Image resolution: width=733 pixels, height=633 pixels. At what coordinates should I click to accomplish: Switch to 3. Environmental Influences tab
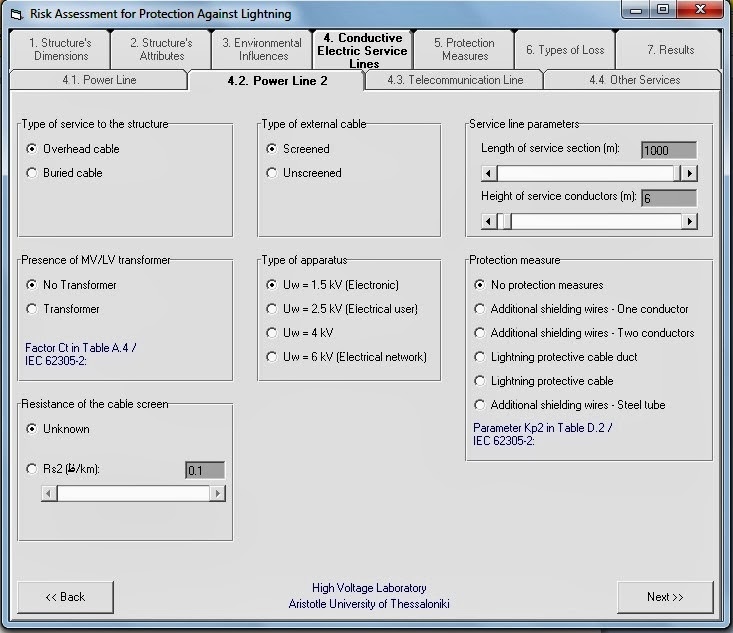pyautogui.click(x=262, y=50)
